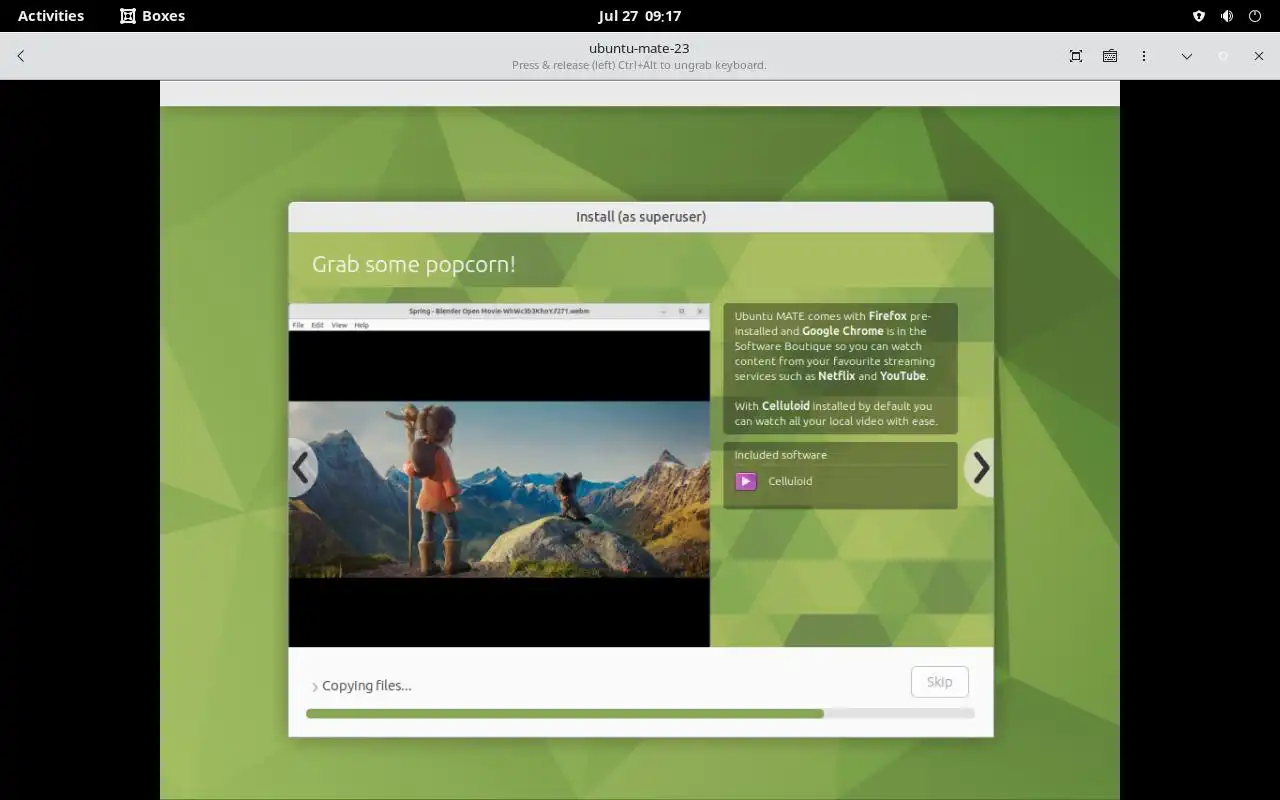Viewport: 1280px width, 800px height.
Task: Click the Skip button in installer
Action: (939, 682)
